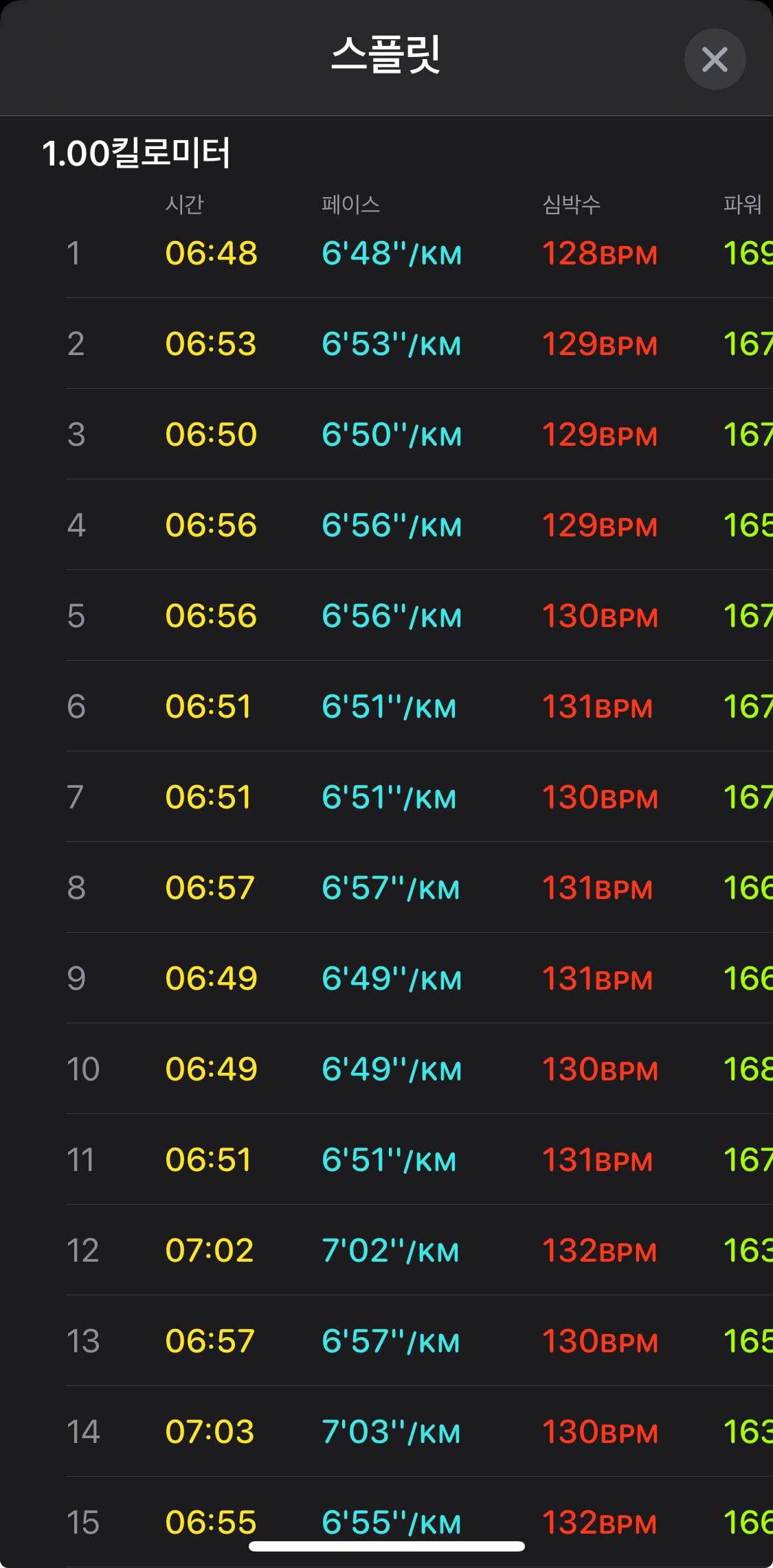Select split 12 heart rate 132BPM
This screenshot has height=1568, width=773.
pos(599,1251)
